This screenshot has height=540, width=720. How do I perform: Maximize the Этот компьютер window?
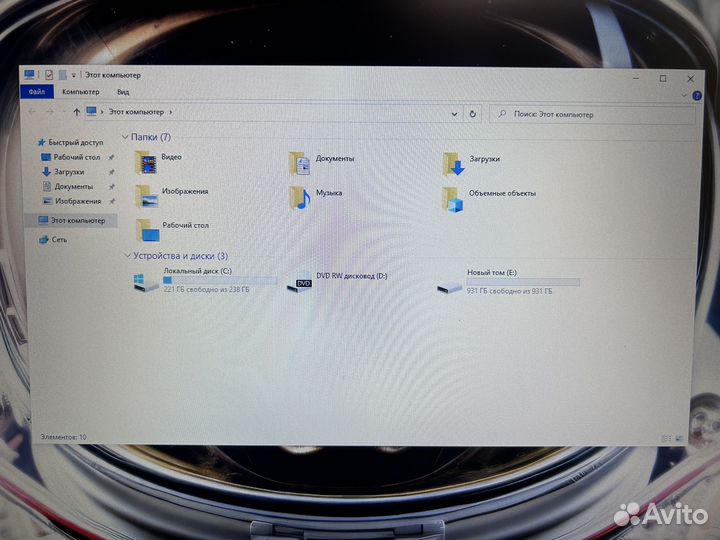663,79
